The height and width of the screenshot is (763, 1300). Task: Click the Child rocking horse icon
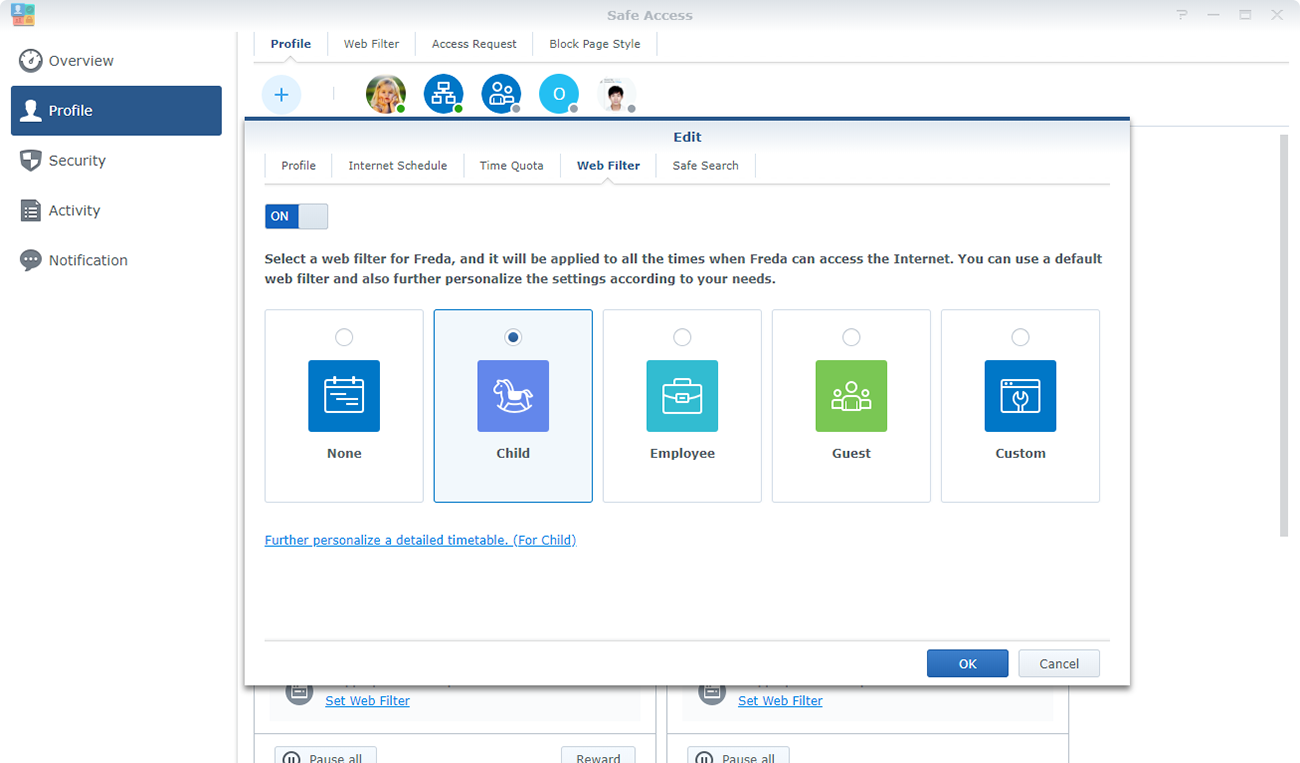[513, 396]
